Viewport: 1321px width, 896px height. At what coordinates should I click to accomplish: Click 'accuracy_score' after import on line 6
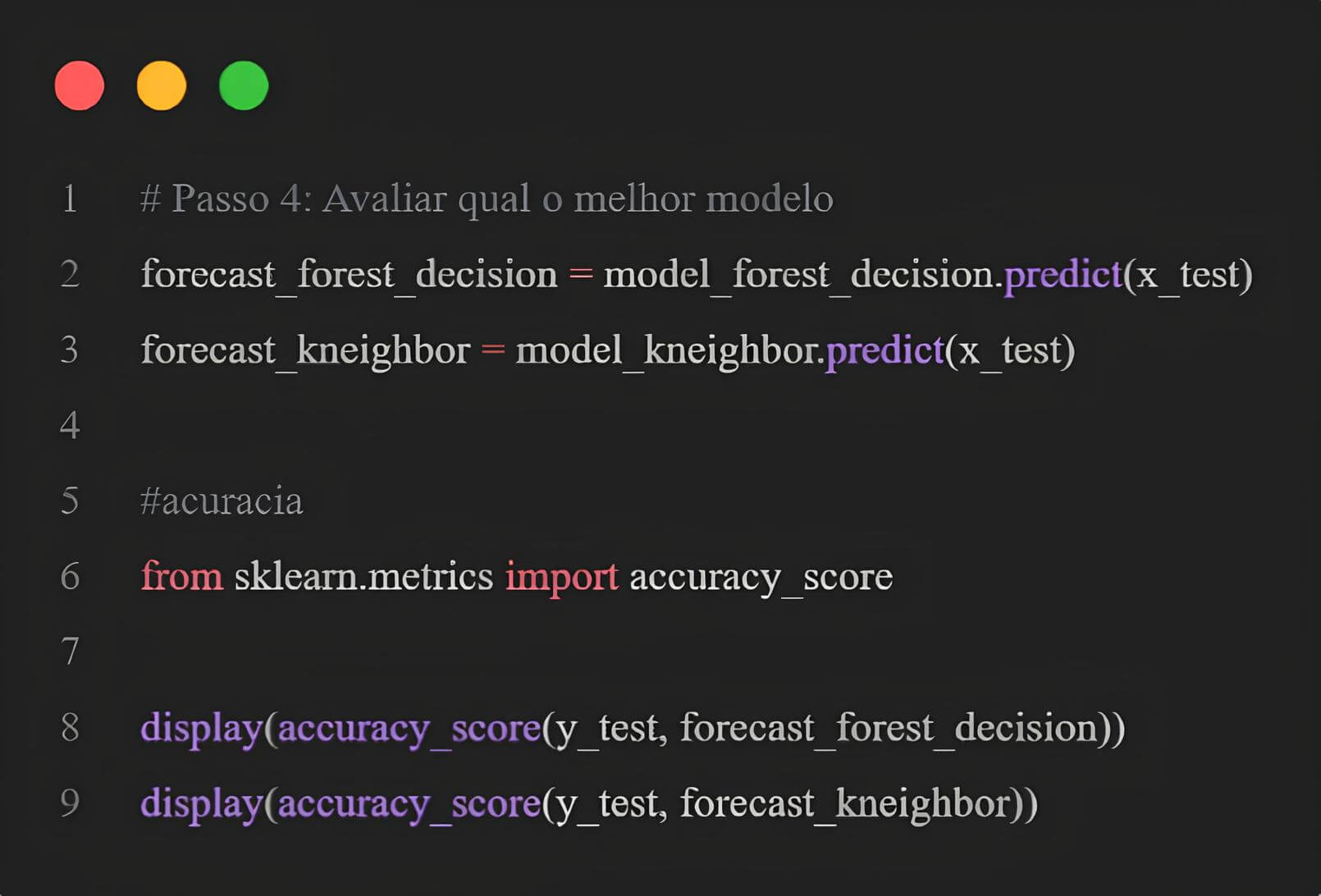pyautogui.click(x=761, y=577)
